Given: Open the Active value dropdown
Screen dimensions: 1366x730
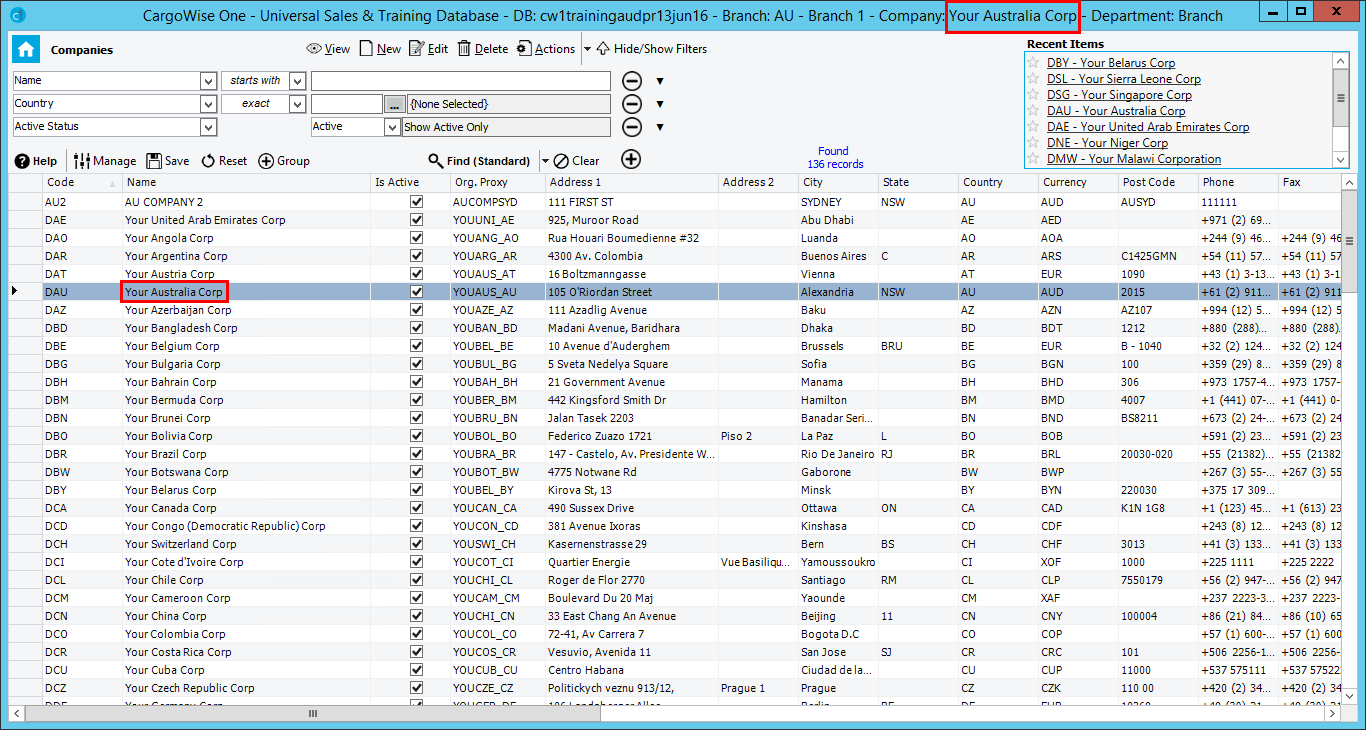Looking at the screenshot, I should pos(392,127).
